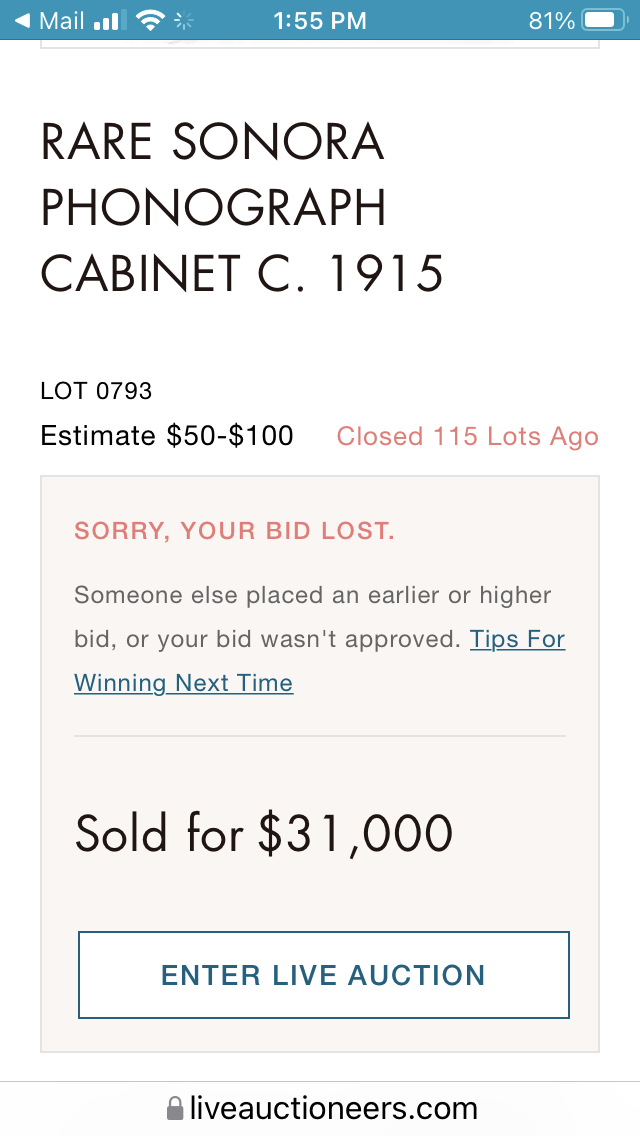
Task: Click the LOT 0793 label
Action: point(96,390)
